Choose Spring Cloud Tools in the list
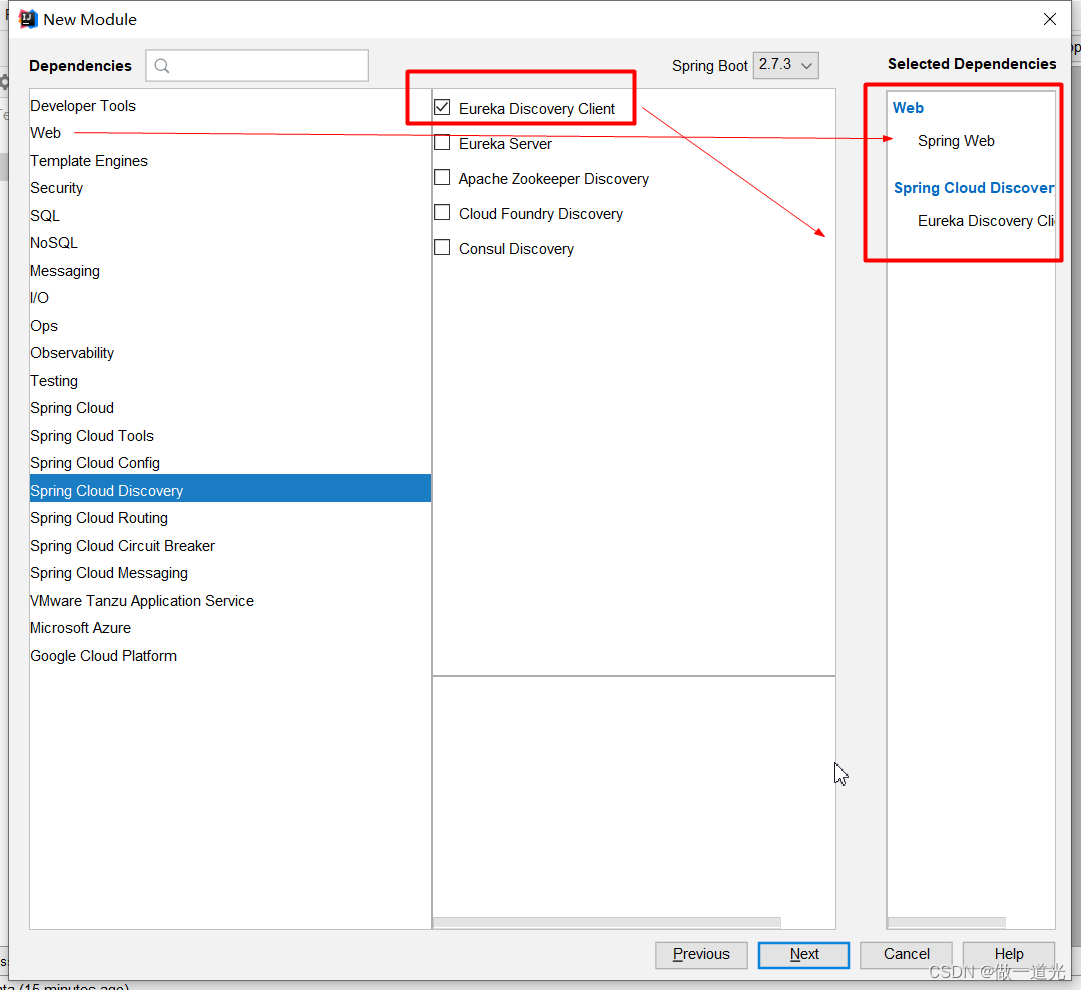Screen dimensions: 1081x990 [x=230, y=436]
